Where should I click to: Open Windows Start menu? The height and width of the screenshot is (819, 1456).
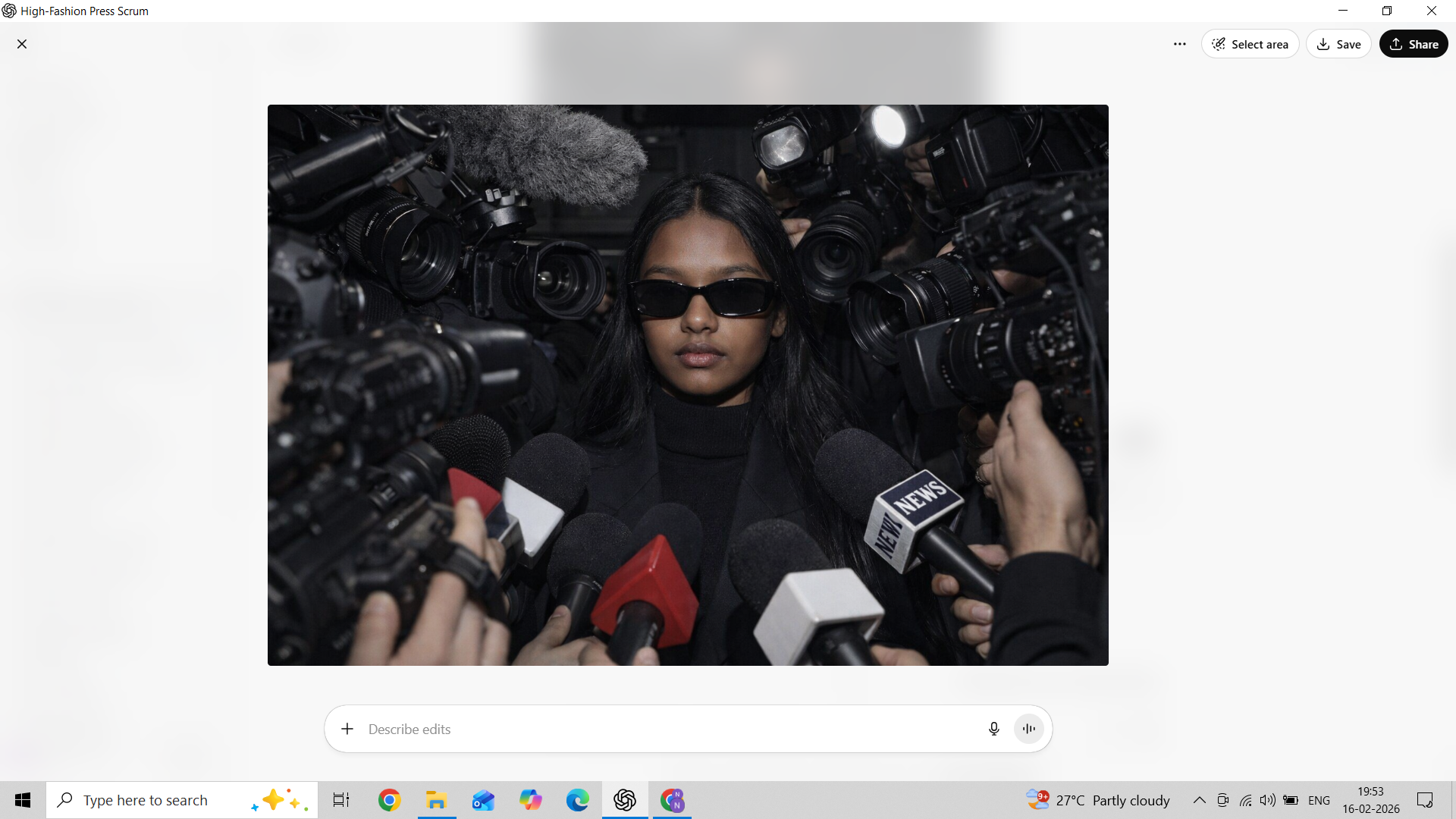pos(23,800)
